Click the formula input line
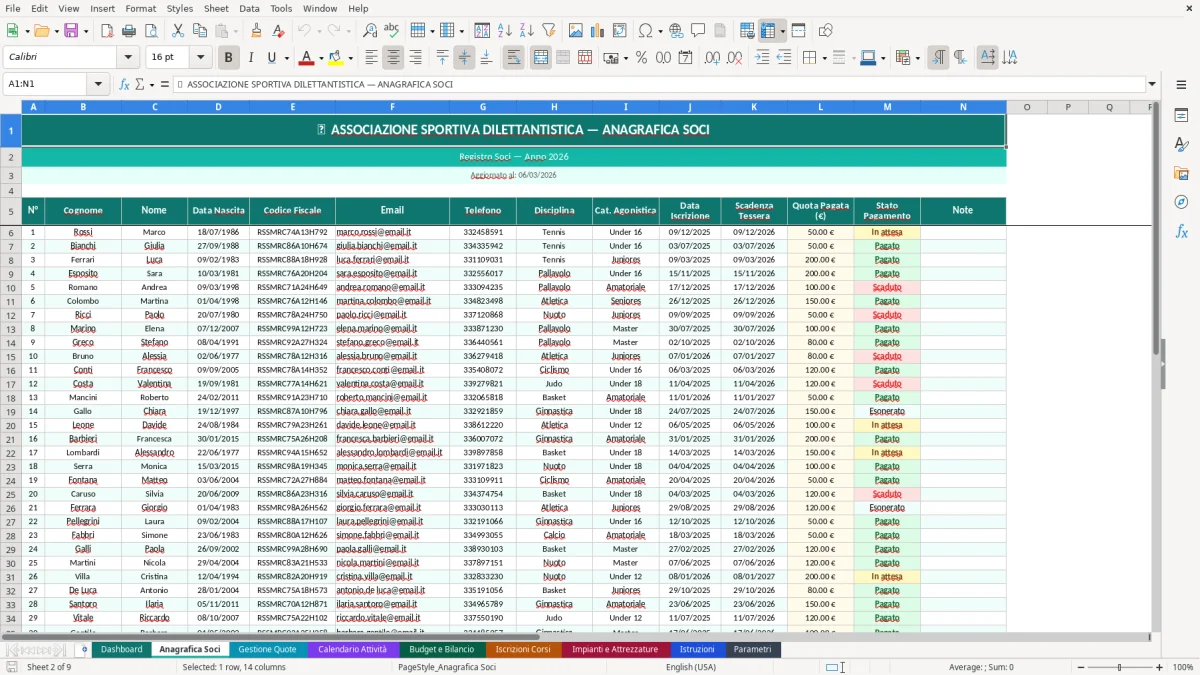The image size is (1200, 675). (658, 84)
